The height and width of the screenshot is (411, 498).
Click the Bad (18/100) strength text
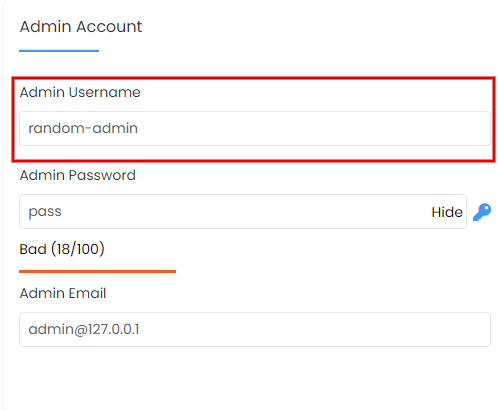62,249
